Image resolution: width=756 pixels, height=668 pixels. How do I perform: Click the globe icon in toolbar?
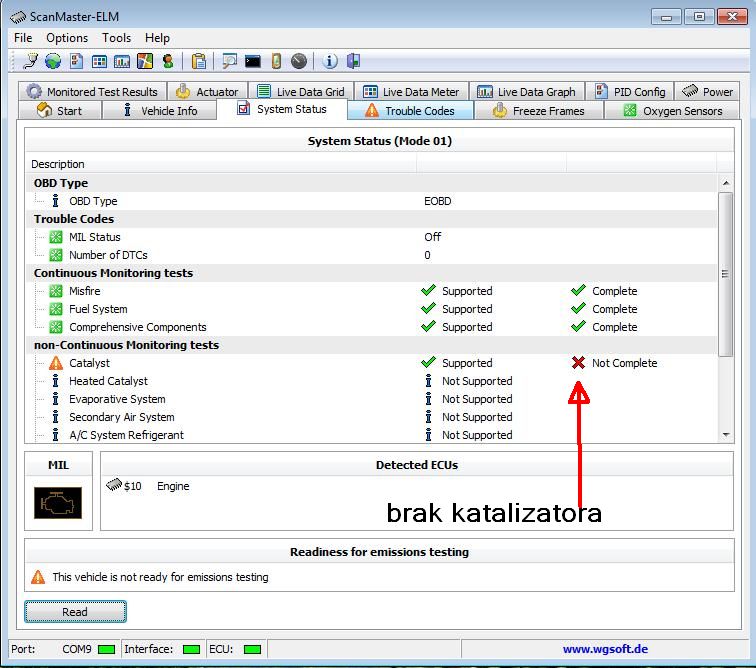[x=53, y=61]
